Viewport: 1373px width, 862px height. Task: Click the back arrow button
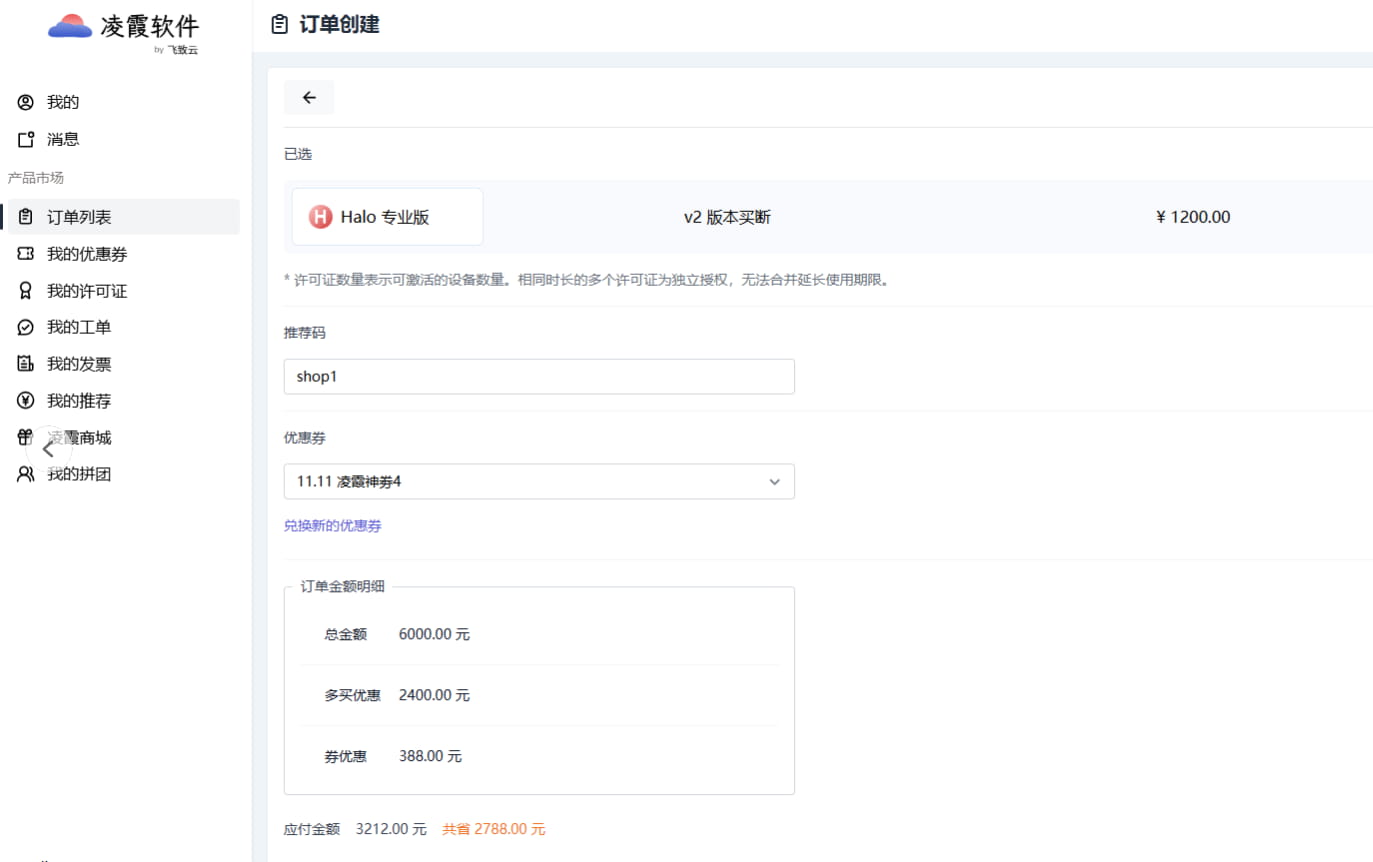tap(309, 97)
